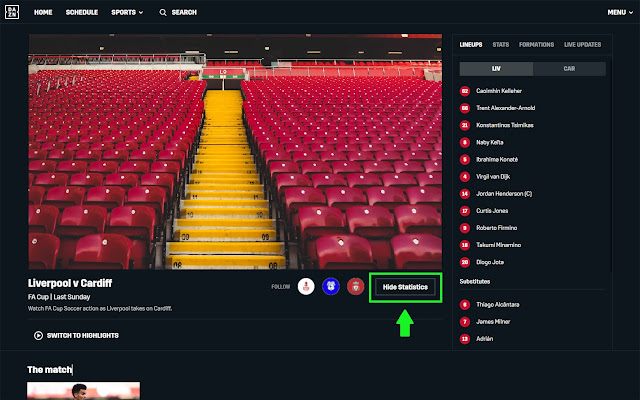Screen dimensions: 640x400
Task: Switch to the Lineups tab
Action: point(471,44)
